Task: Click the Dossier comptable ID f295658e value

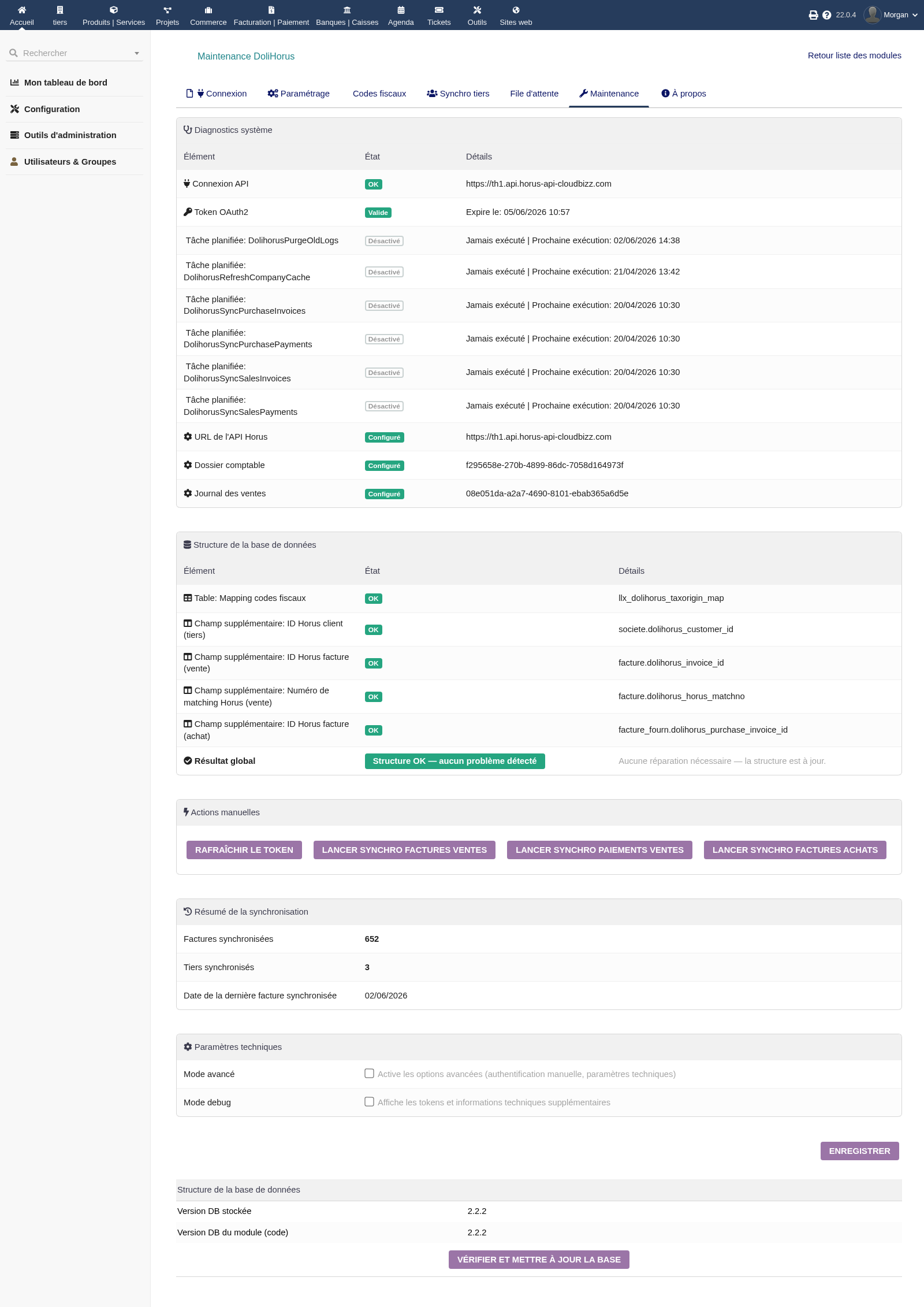Action: pyautogui.click(x=545, y=465)
